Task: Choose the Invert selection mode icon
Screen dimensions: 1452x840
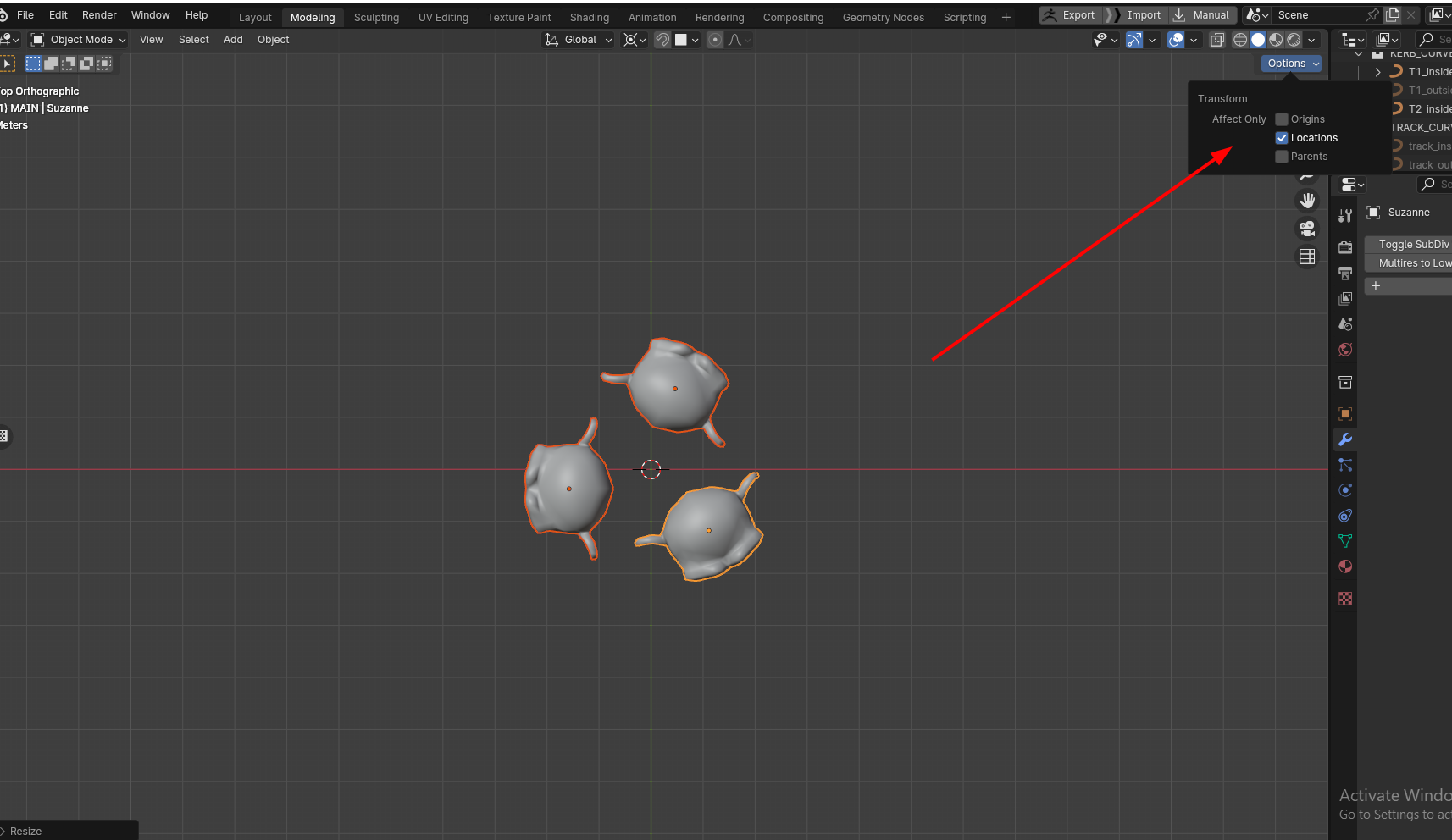Action: click(86, 64)
